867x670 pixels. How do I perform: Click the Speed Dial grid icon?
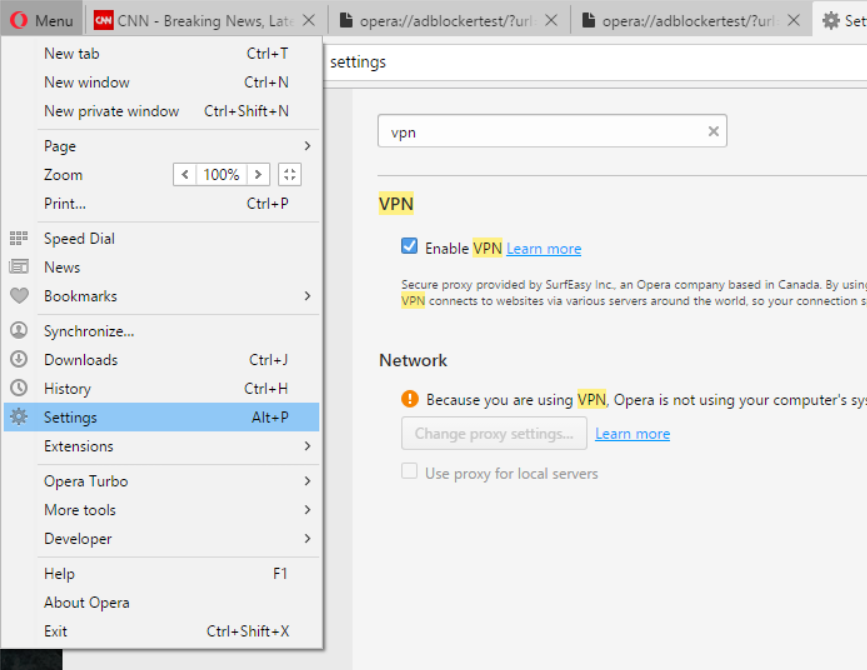coord(19,238)
